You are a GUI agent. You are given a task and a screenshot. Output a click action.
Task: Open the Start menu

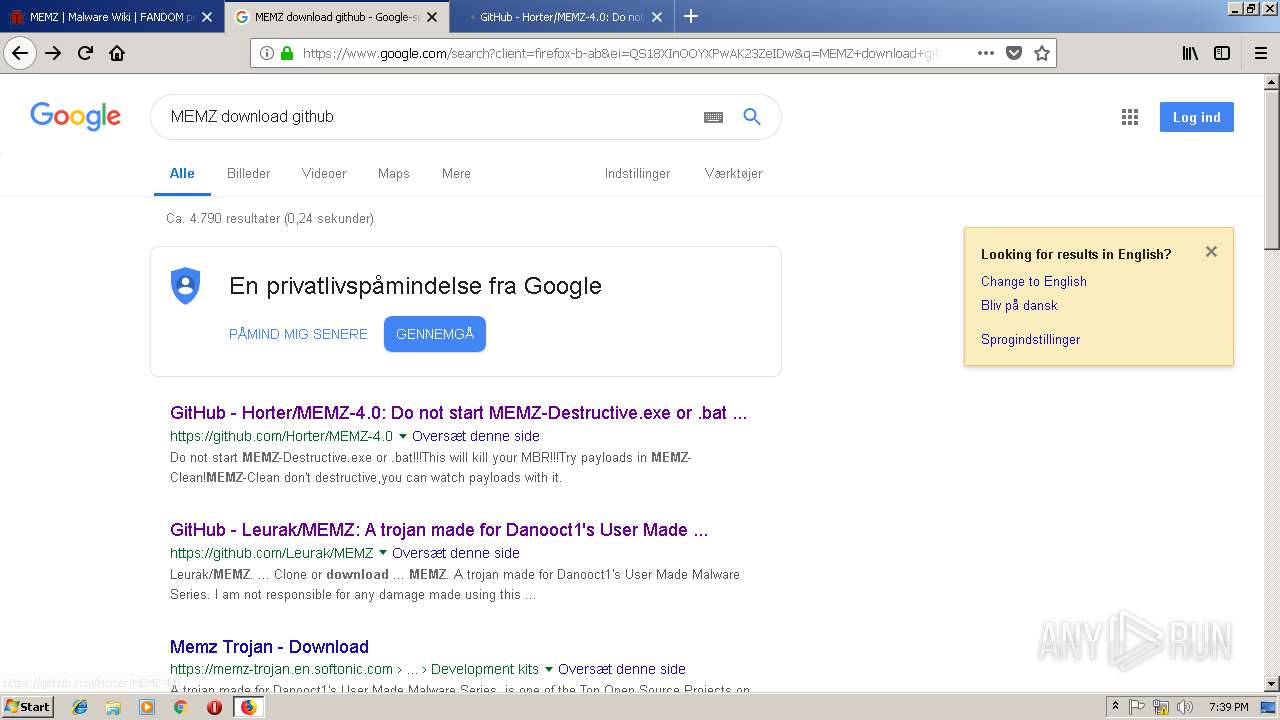point(27,707)
